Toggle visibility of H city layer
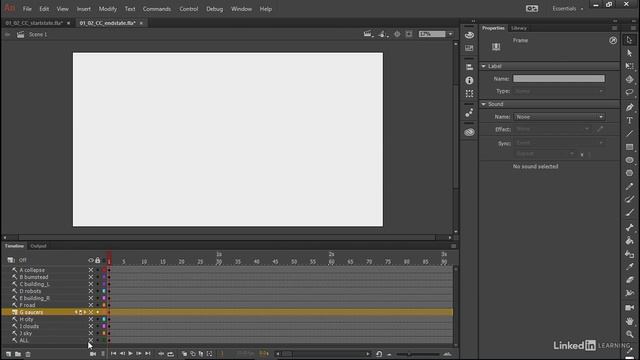This screenshot has width=640, height=360. [x=91, y=319]
